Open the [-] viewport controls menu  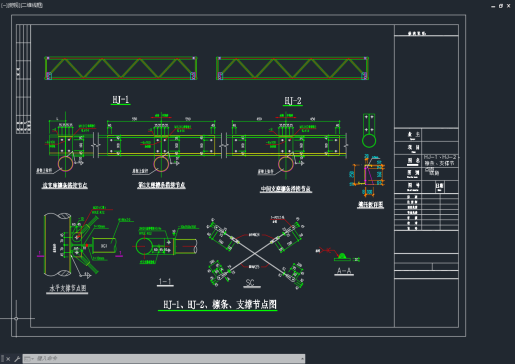point(3,5)
